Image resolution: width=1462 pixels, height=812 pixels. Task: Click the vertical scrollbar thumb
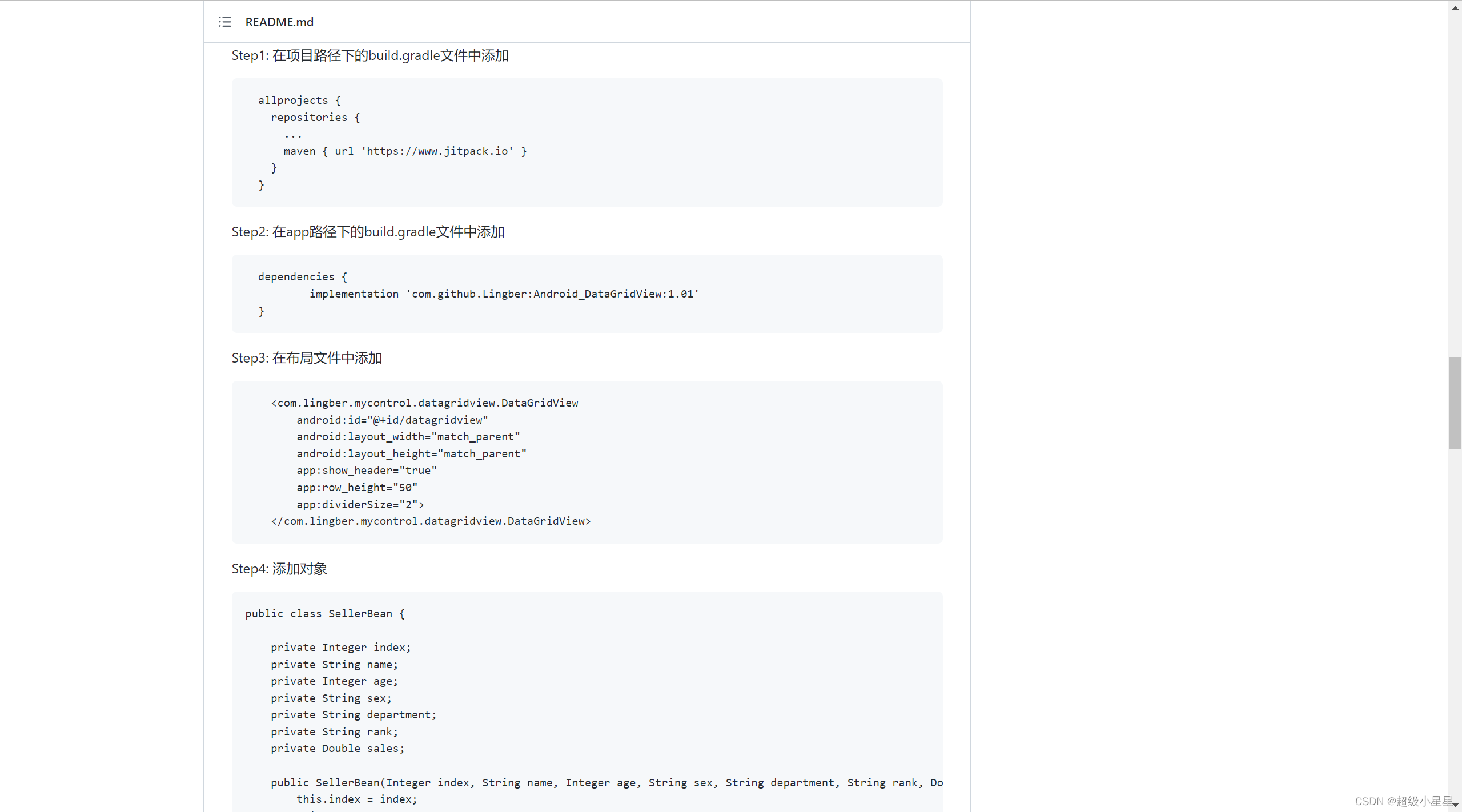coord(1455,403)
